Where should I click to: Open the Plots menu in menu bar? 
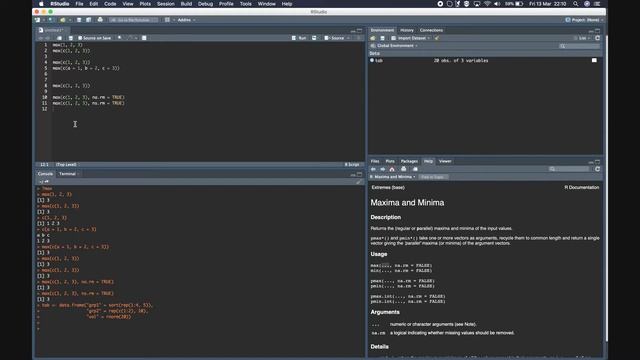pos(145,4)
